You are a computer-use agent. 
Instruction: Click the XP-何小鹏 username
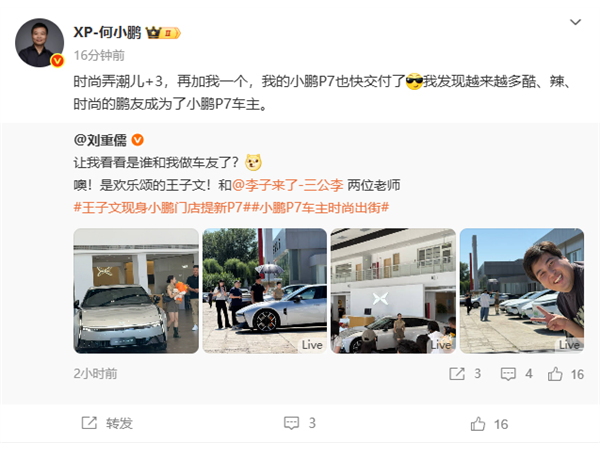pos(107,33)
